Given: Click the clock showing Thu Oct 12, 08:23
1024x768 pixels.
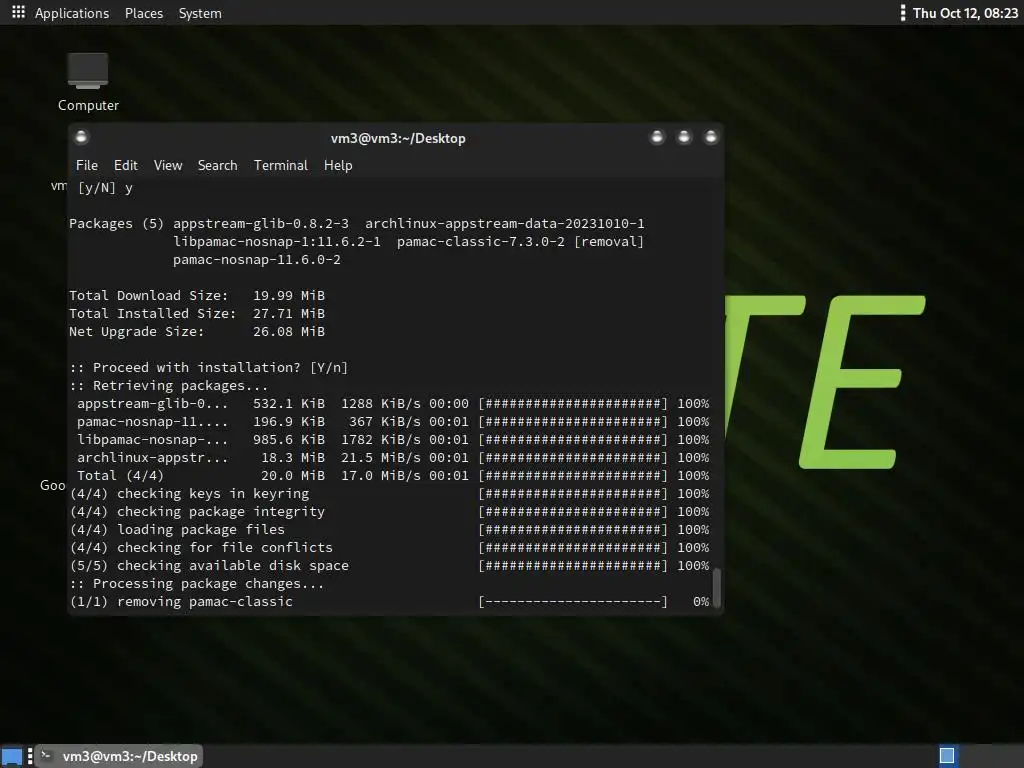Looking at the screenshot, I should [965, 13].
